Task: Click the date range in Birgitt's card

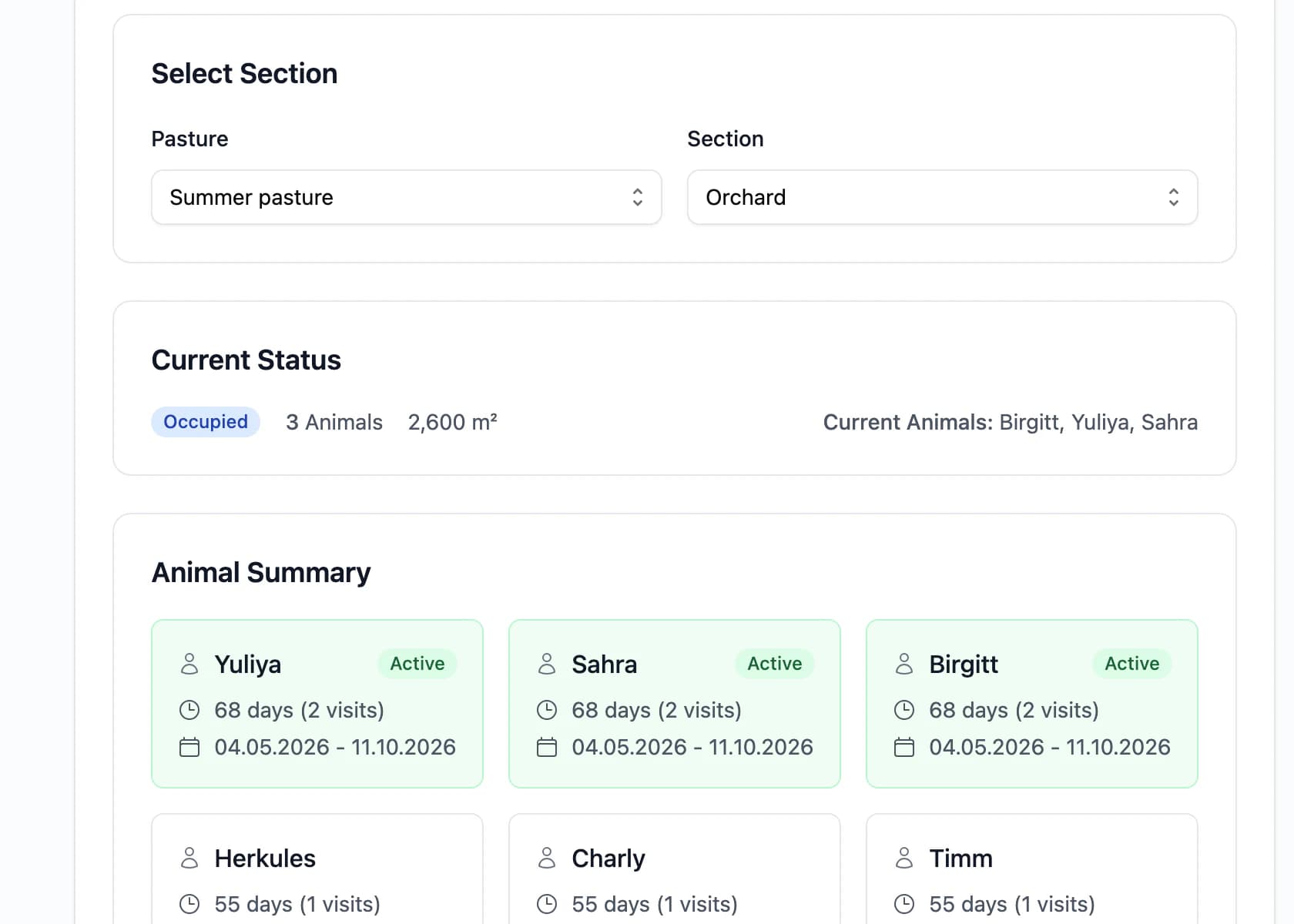Action: coord(1050,747)
